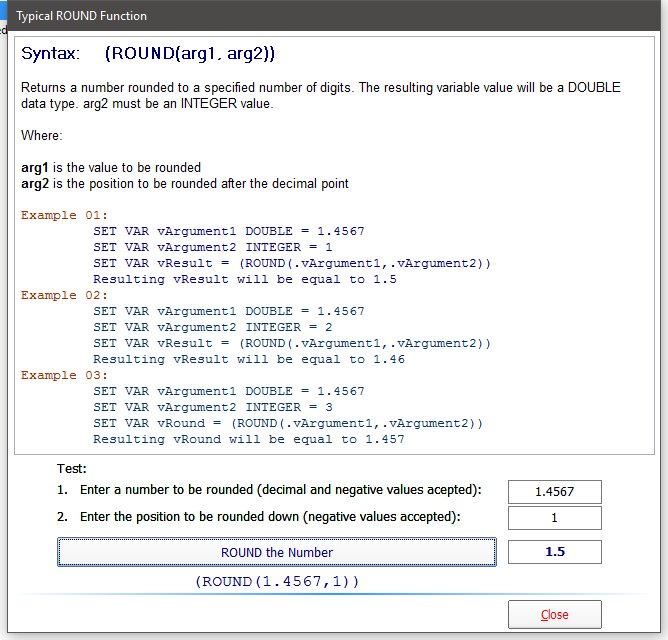Click the 'Resulting vResult will be equal to 1.46' line
The image size is (668, 640).
point(249,359)
